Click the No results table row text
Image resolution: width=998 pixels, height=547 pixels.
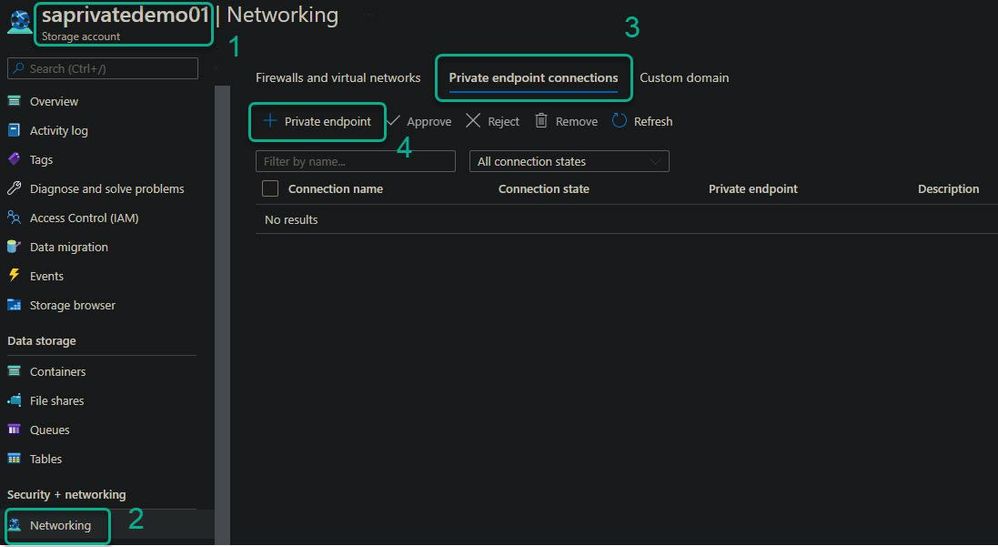click(291, 220)
